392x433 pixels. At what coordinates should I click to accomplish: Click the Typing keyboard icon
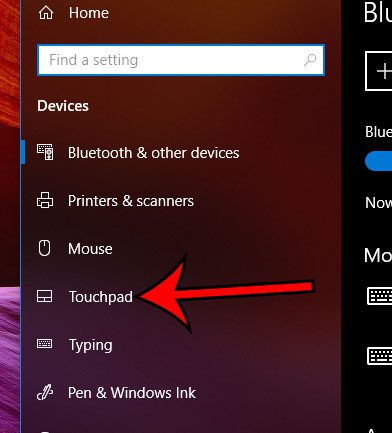pos(44,344)
